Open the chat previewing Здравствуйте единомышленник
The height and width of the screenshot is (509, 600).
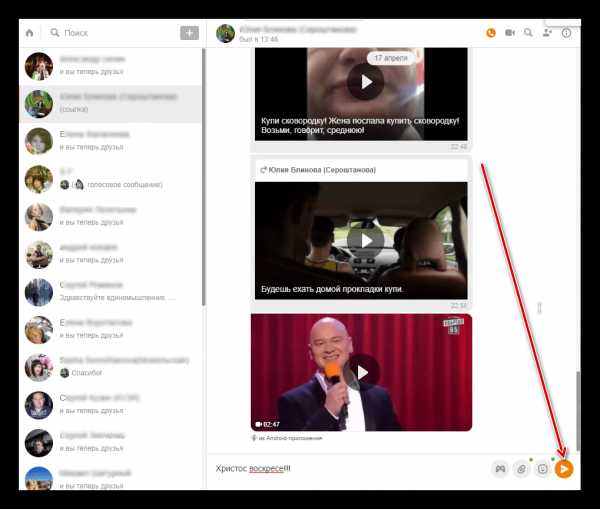pyautogui.click(x=111, y=292)
